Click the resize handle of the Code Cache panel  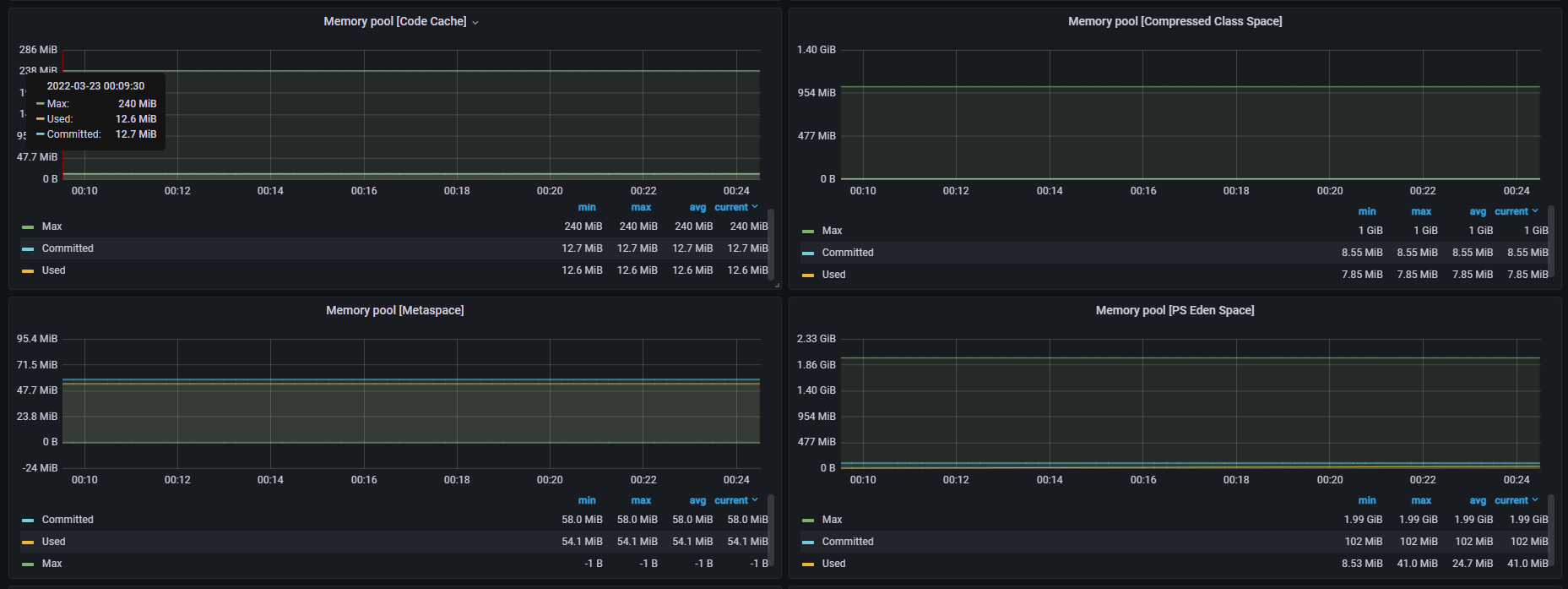(x=777, y=286)
